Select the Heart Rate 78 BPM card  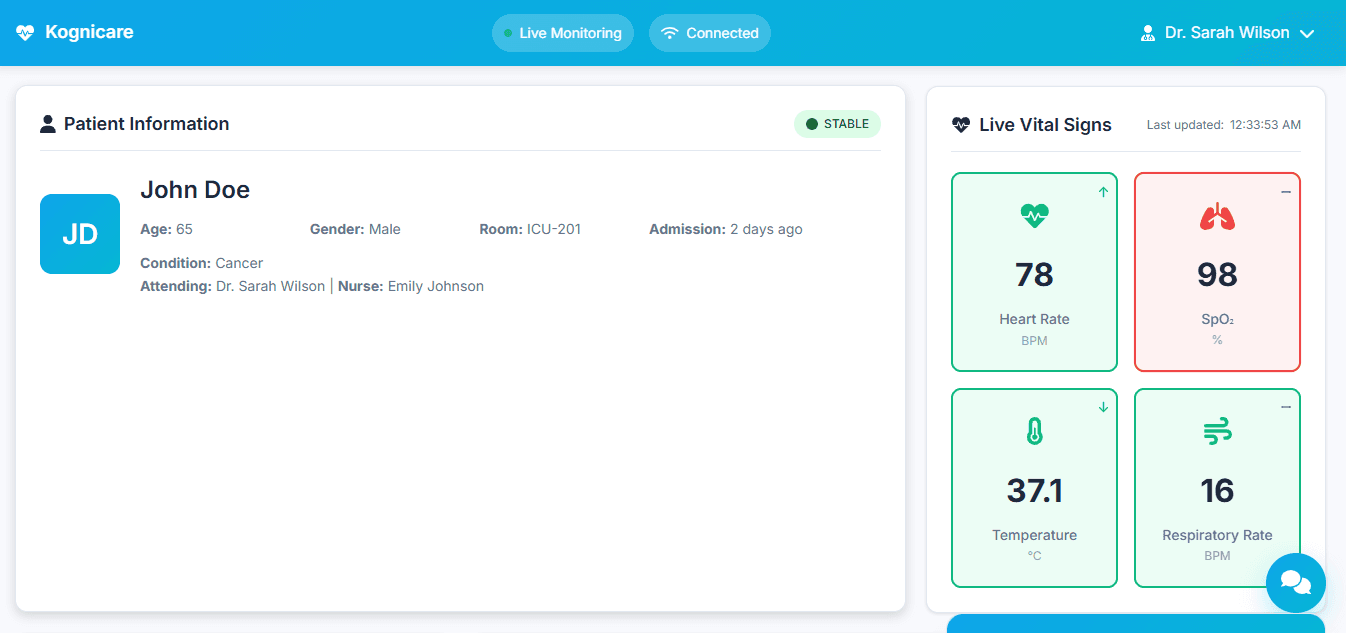click(x=1034, y=272)
